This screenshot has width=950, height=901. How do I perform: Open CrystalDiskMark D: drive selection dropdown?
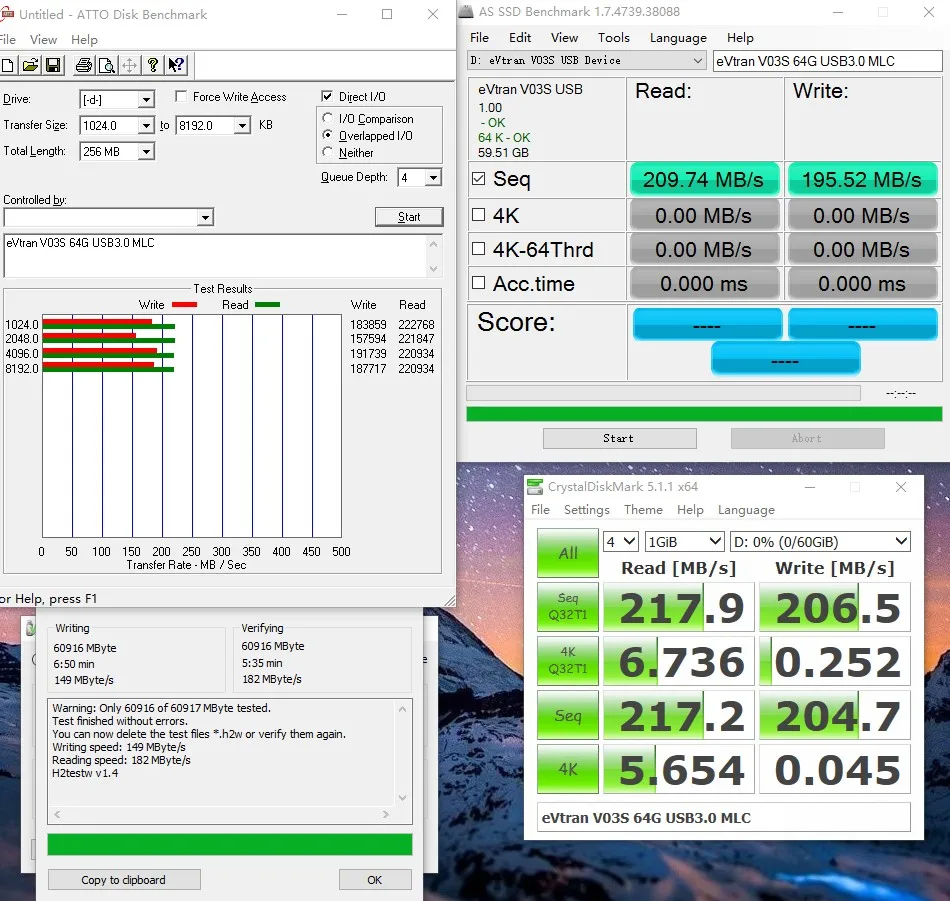tap(820, 542)
